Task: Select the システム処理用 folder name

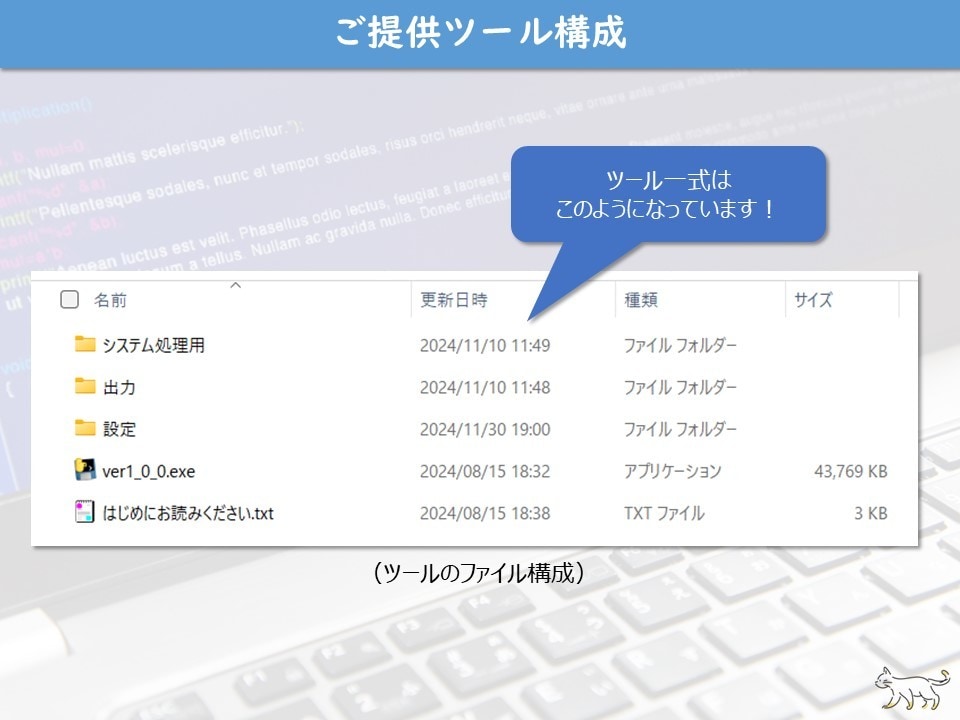Action: (x=154, y=345)
